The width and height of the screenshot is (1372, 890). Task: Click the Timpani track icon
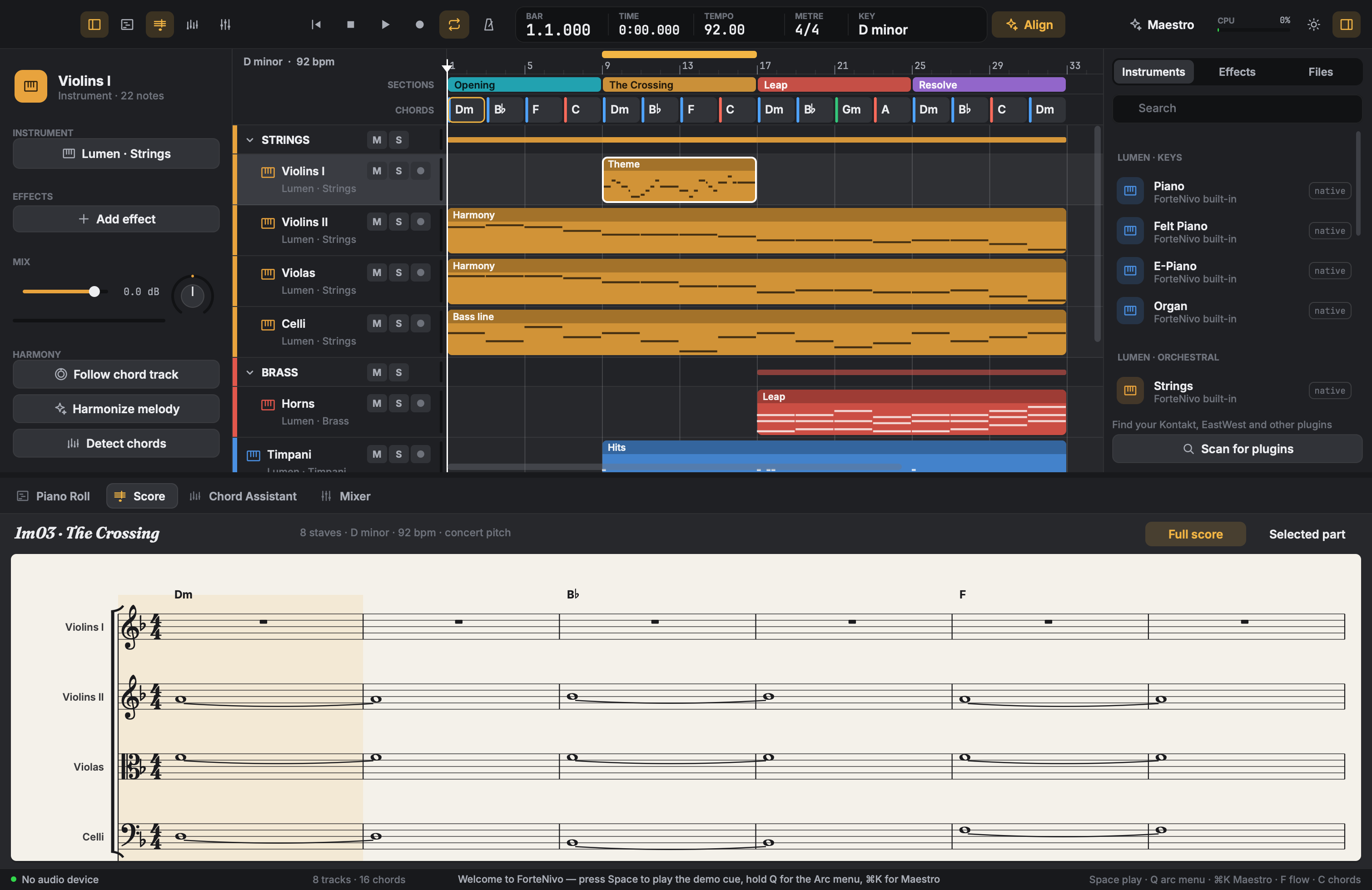(253, 455)
